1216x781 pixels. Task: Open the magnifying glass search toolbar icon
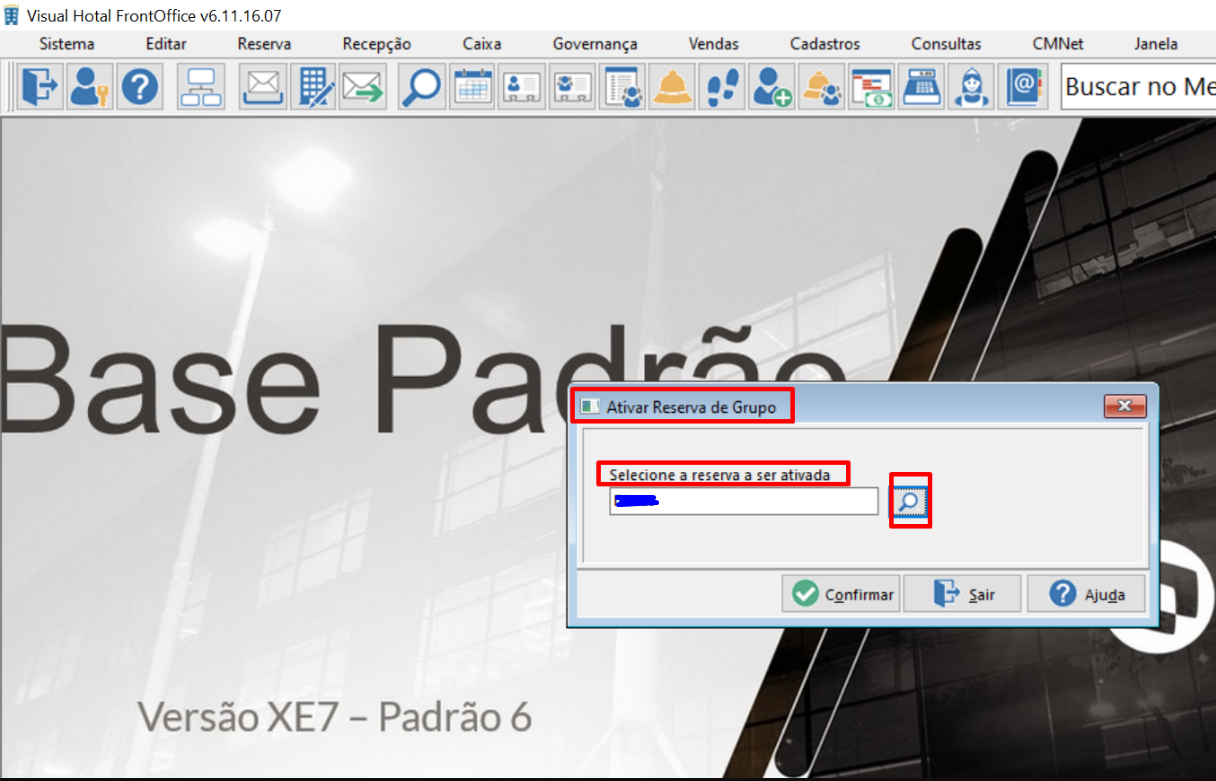click(x=422, y=87)
